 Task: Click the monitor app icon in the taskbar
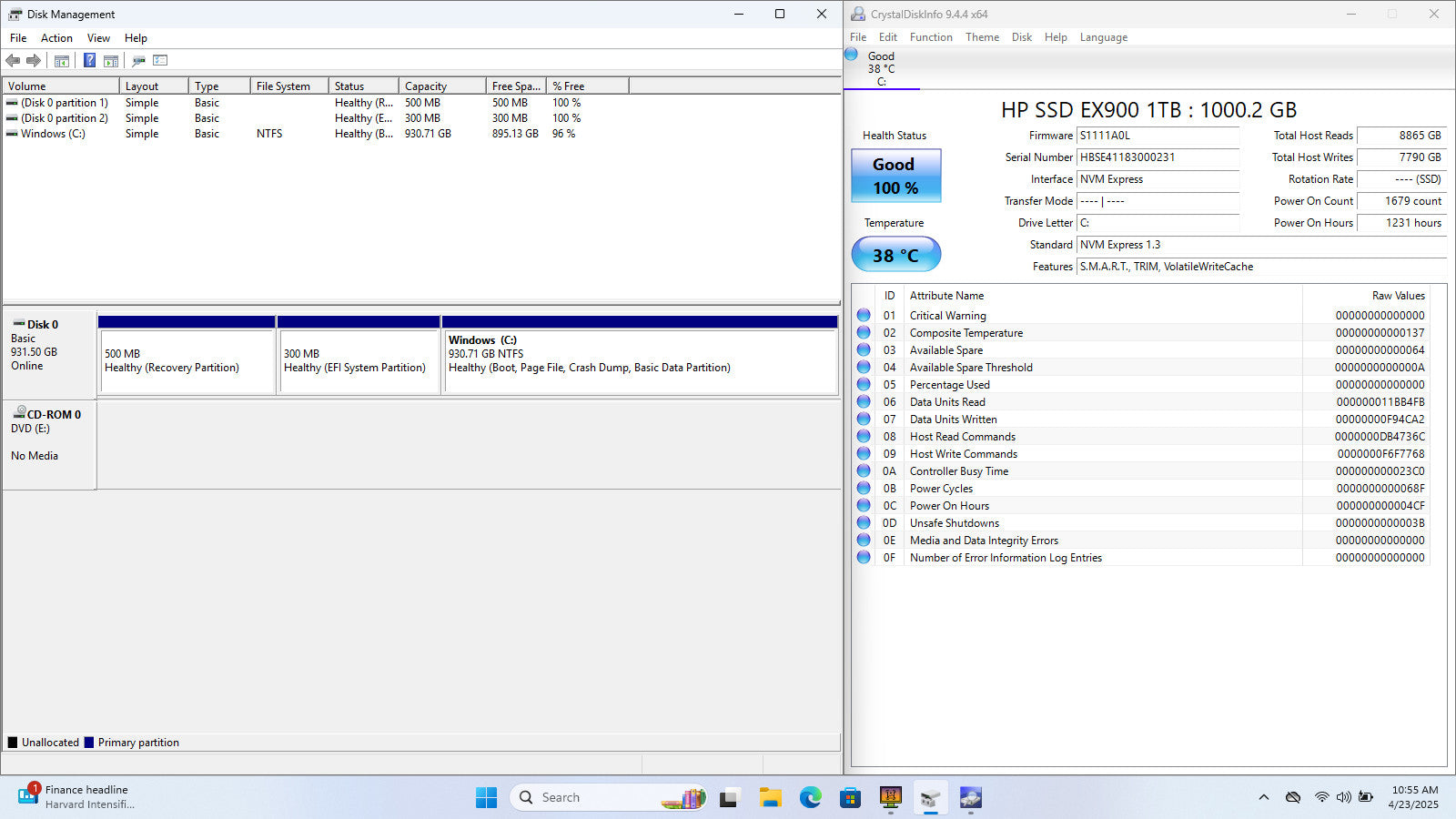tap(891, 798)
